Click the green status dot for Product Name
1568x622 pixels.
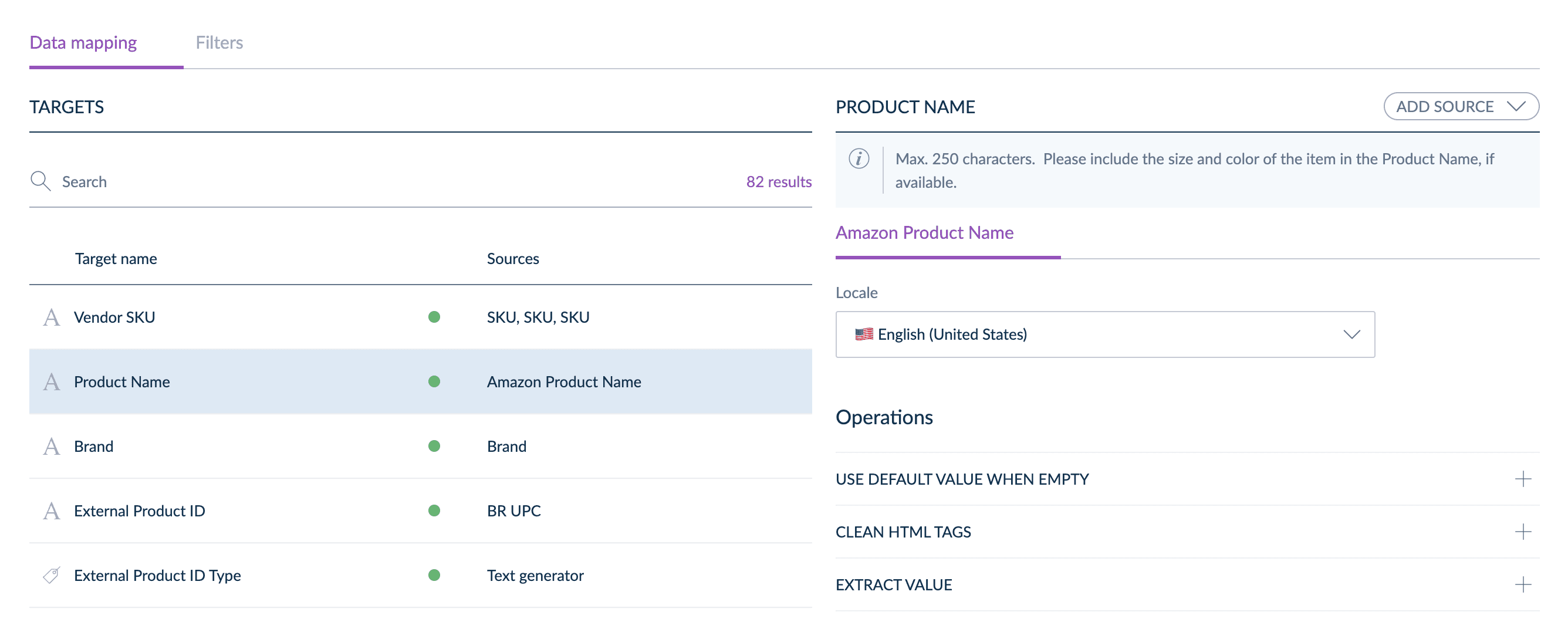coord(434,381)
